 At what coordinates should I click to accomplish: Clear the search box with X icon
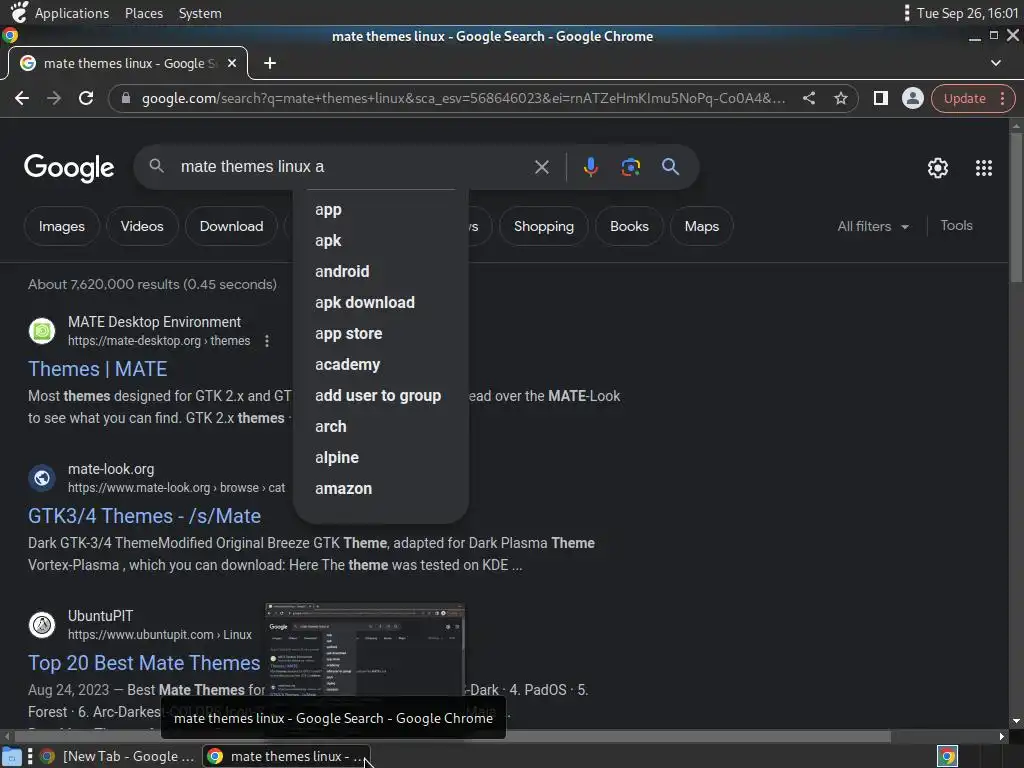pyautogui.click(x=541, y=167)
